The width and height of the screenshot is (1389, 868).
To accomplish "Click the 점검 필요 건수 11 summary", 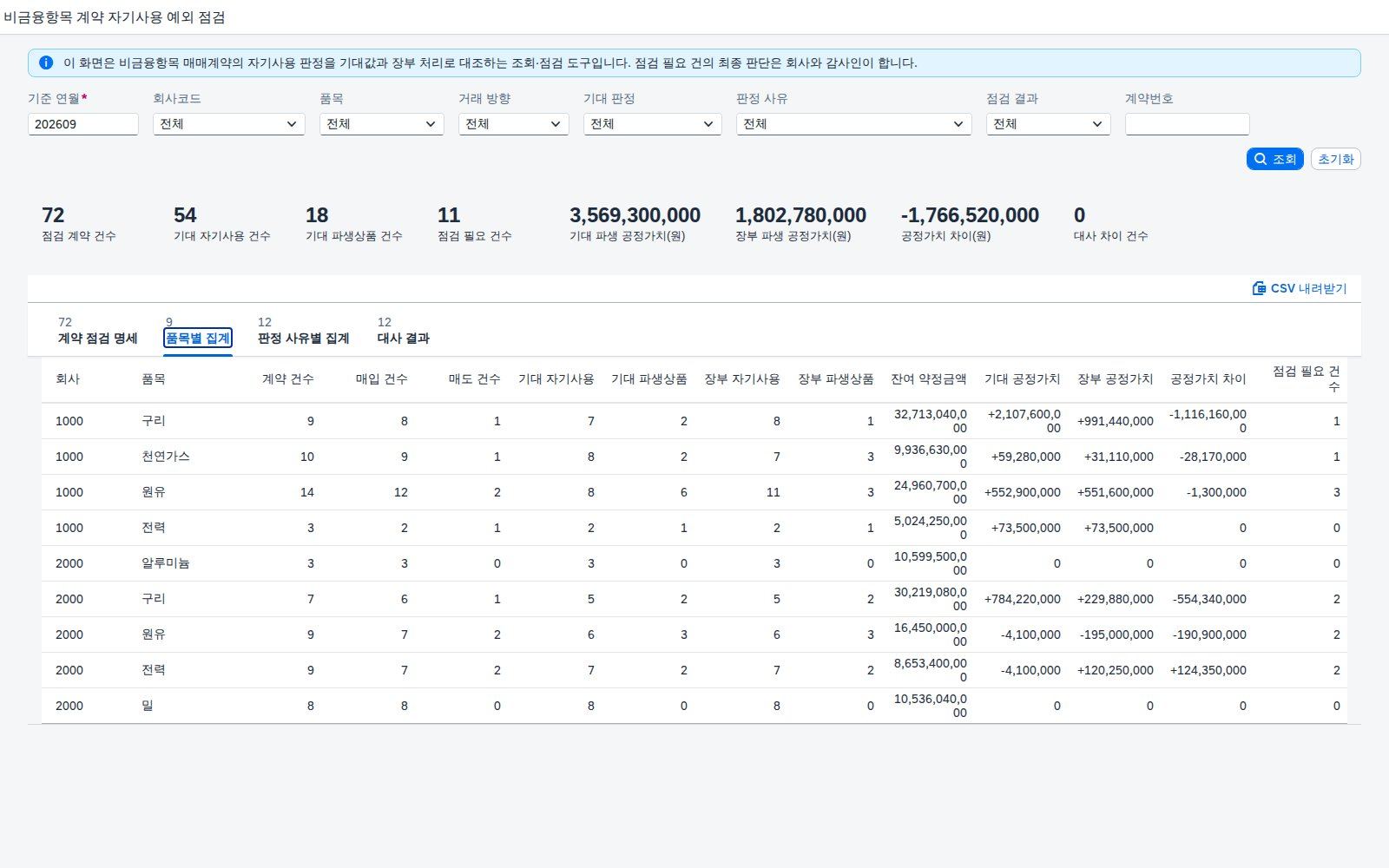I will point(475,223).
